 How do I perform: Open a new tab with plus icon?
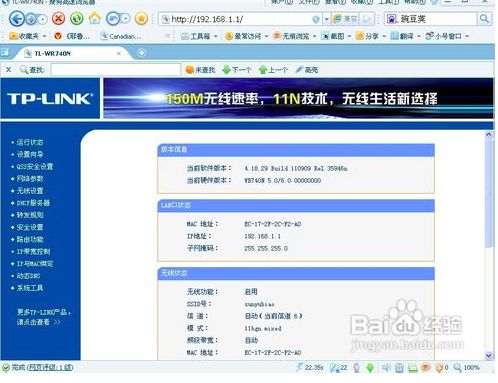[x=142, y=53]
